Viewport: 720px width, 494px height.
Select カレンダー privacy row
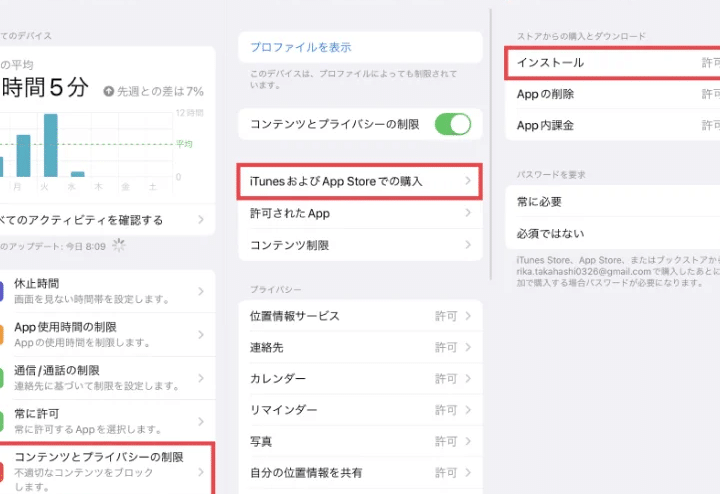(360, 379)
